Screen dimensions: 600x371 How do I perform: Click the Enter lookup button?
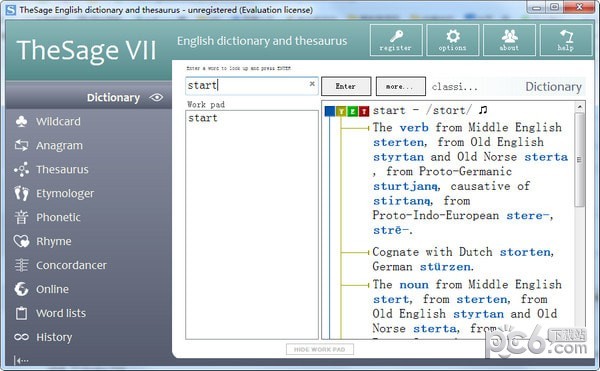coord(346,86)
